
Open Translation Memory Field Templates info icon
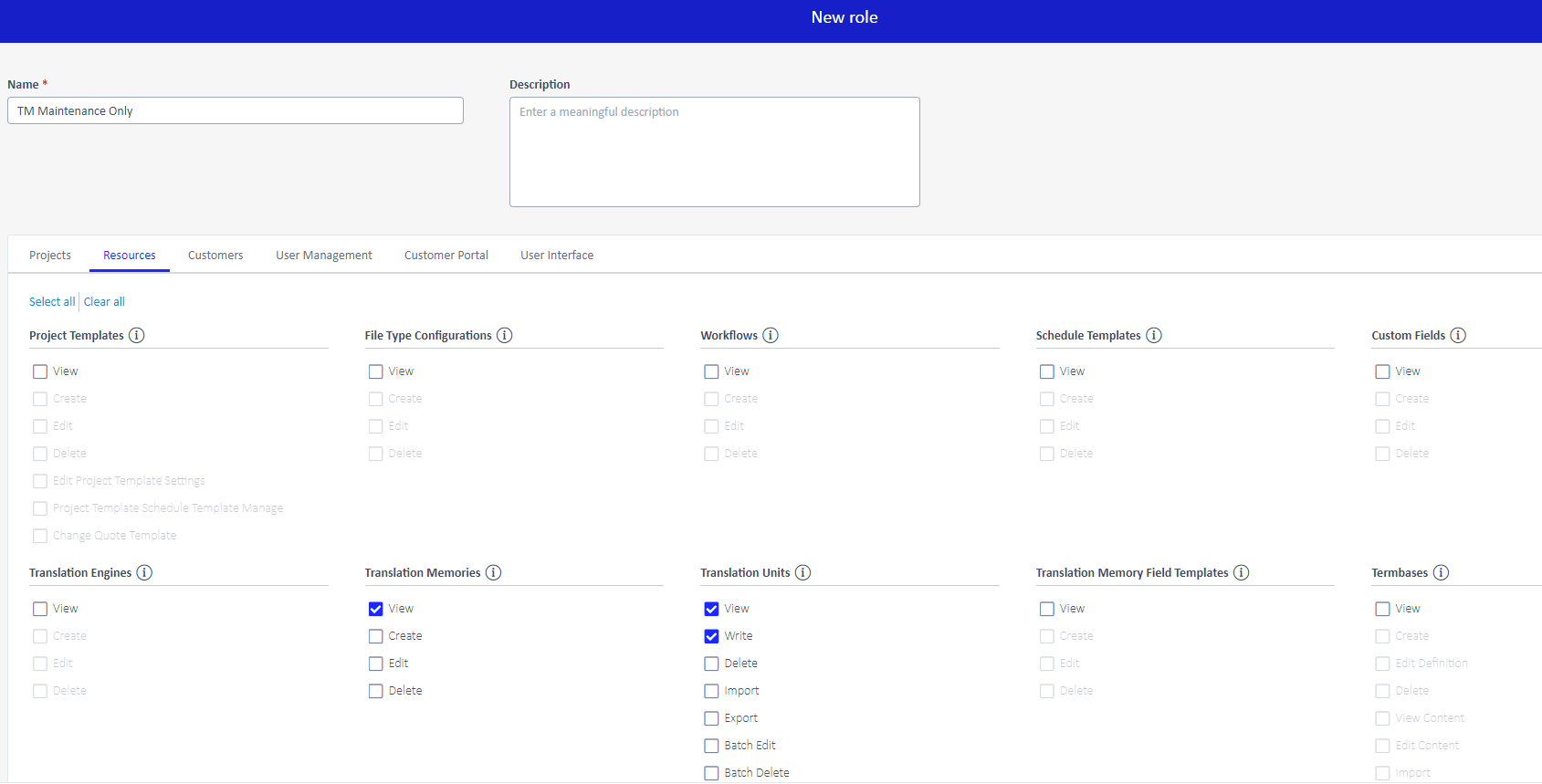(1242, 572)
